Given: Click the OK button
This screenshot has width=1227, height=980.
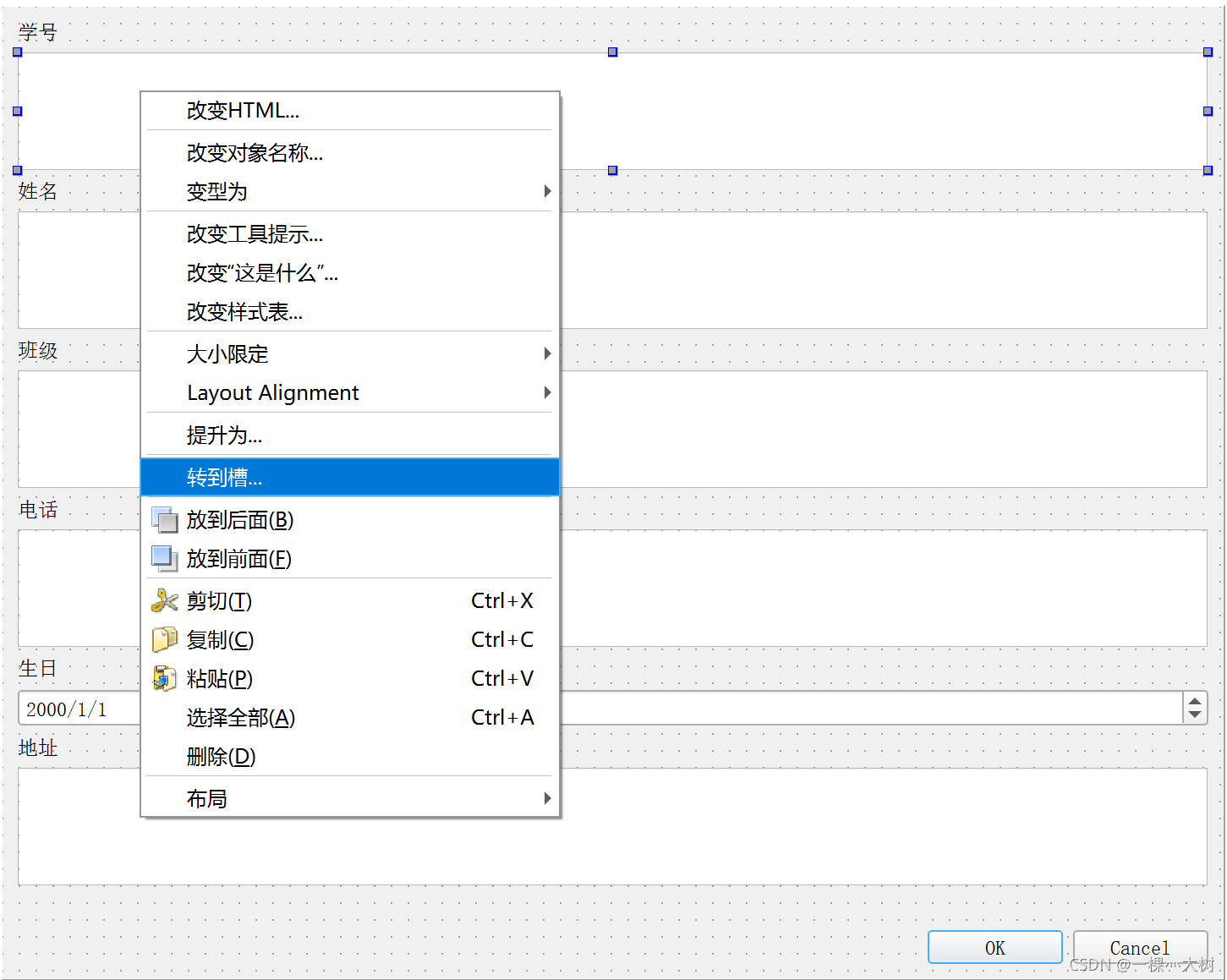Looking at the screenshot, I should (x=995, y=948).
